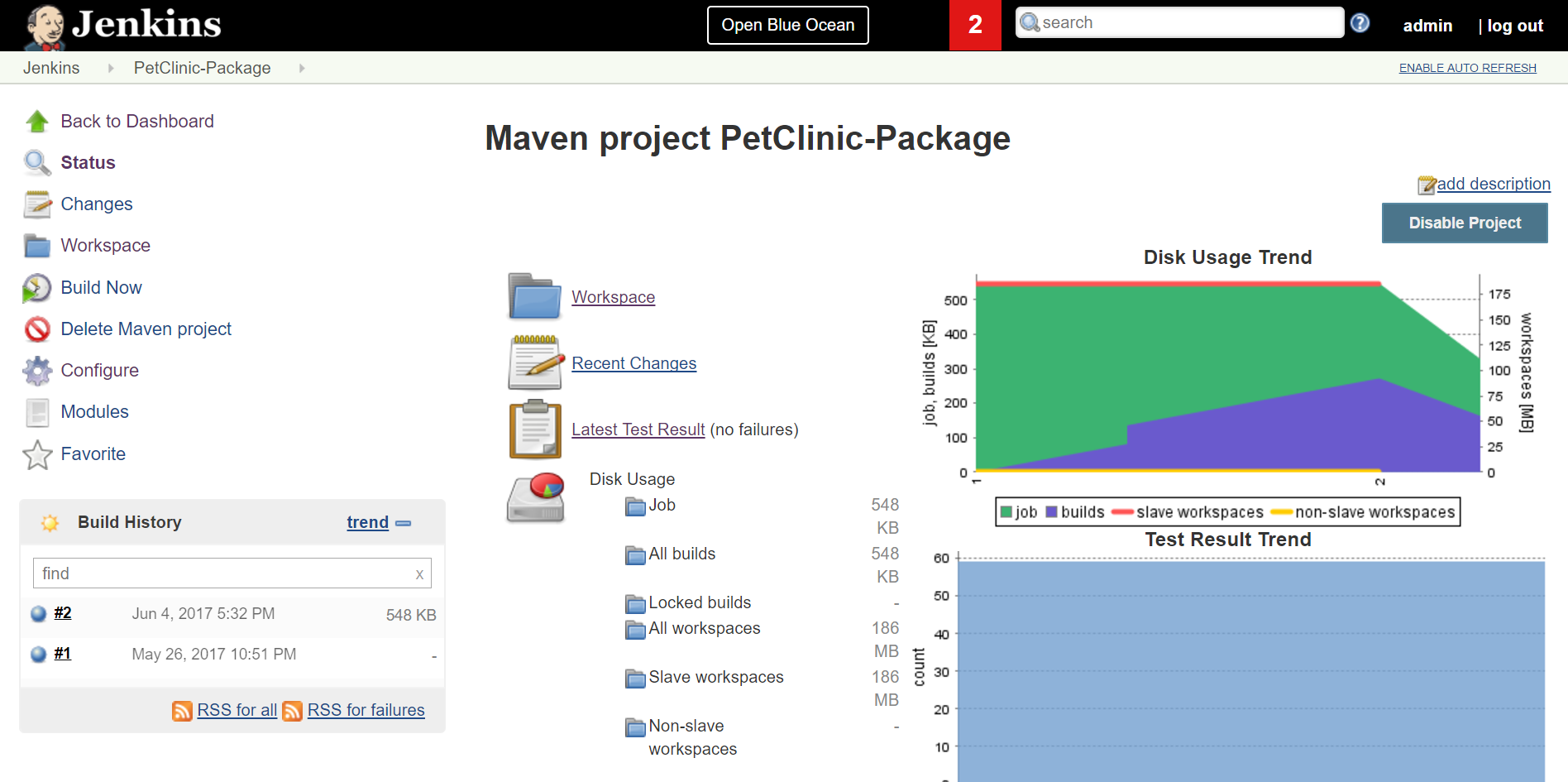Viewport: 1568px width, 782px height.
Task: Open the Latest Test Result link
Action: [638, 429]
